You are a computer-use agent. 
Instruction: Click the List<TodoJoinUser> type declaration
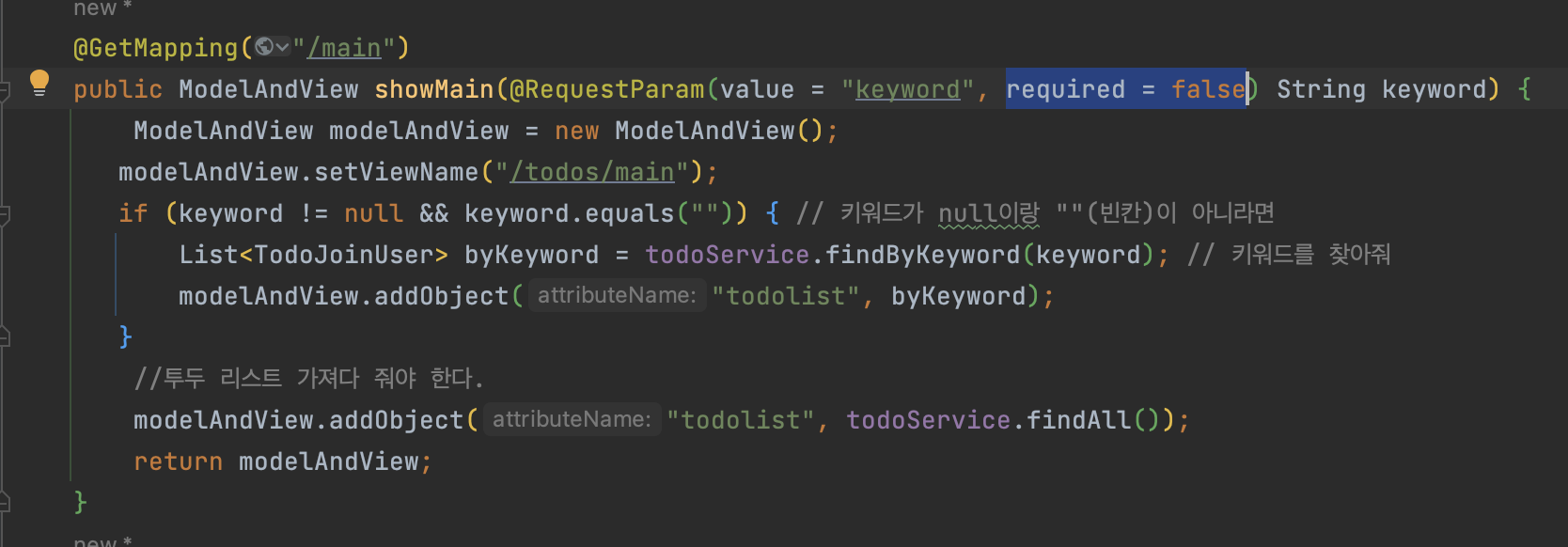coord(314,255)
